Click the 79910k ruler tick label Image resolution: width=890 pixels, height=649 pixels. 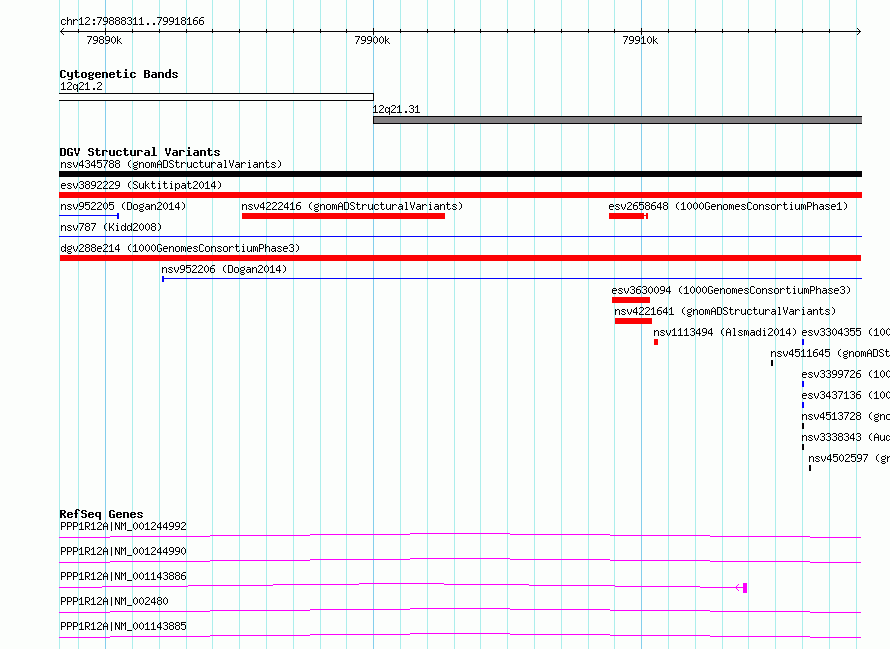tap(640, 40)
